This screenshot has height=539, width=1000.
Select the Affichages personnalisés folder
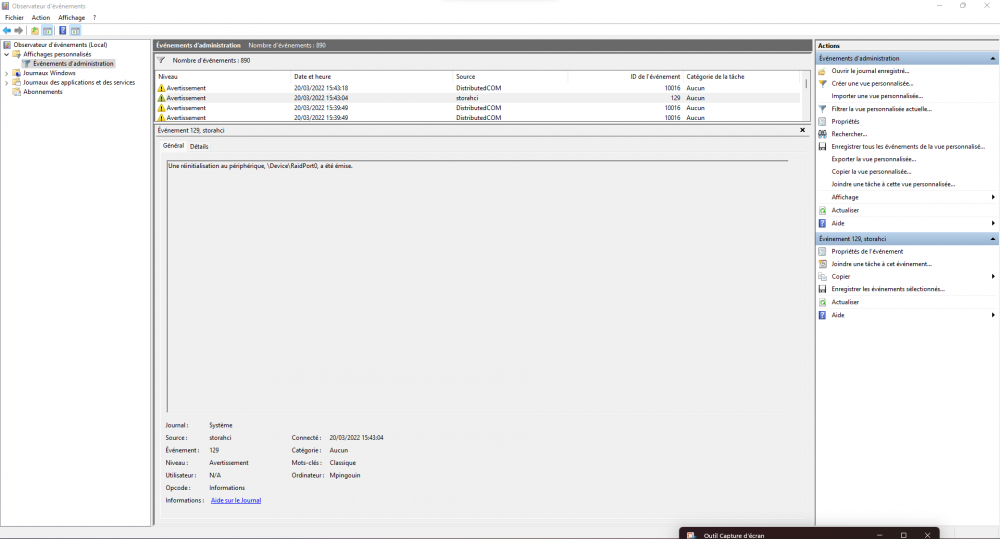(x=57, y=54)
